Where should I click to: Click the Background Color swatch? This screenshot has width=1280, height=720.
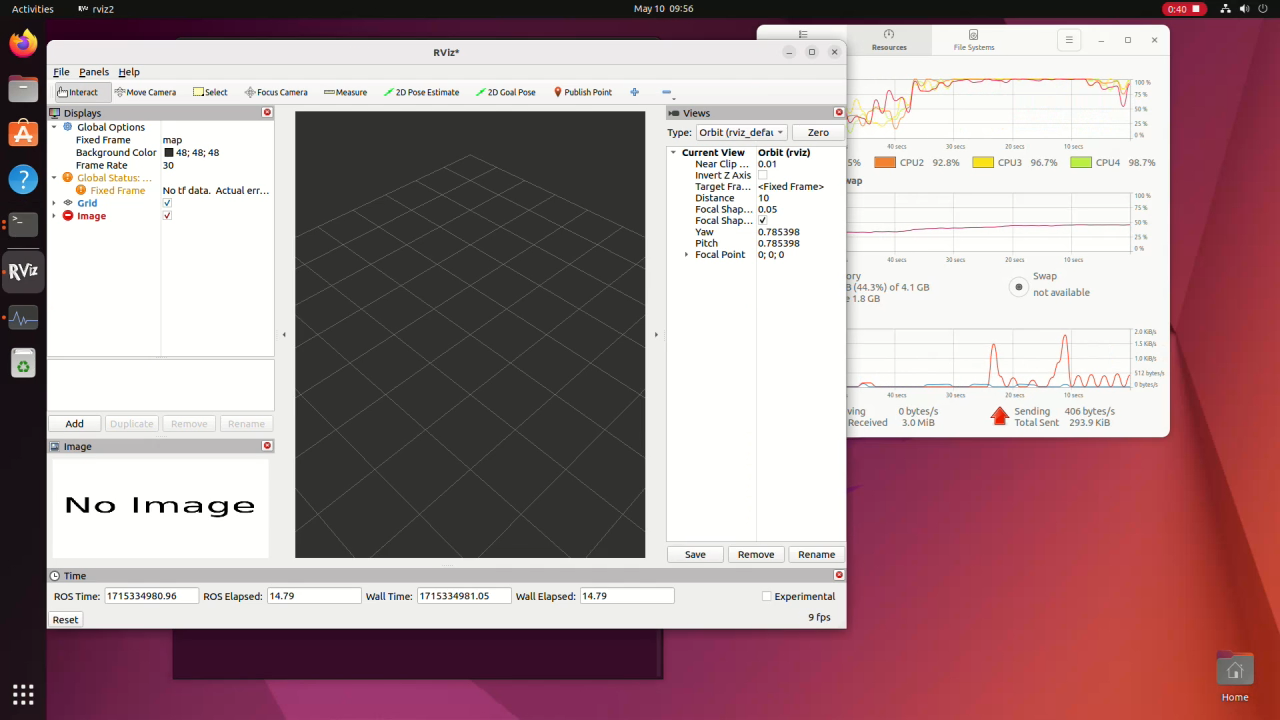168,153
